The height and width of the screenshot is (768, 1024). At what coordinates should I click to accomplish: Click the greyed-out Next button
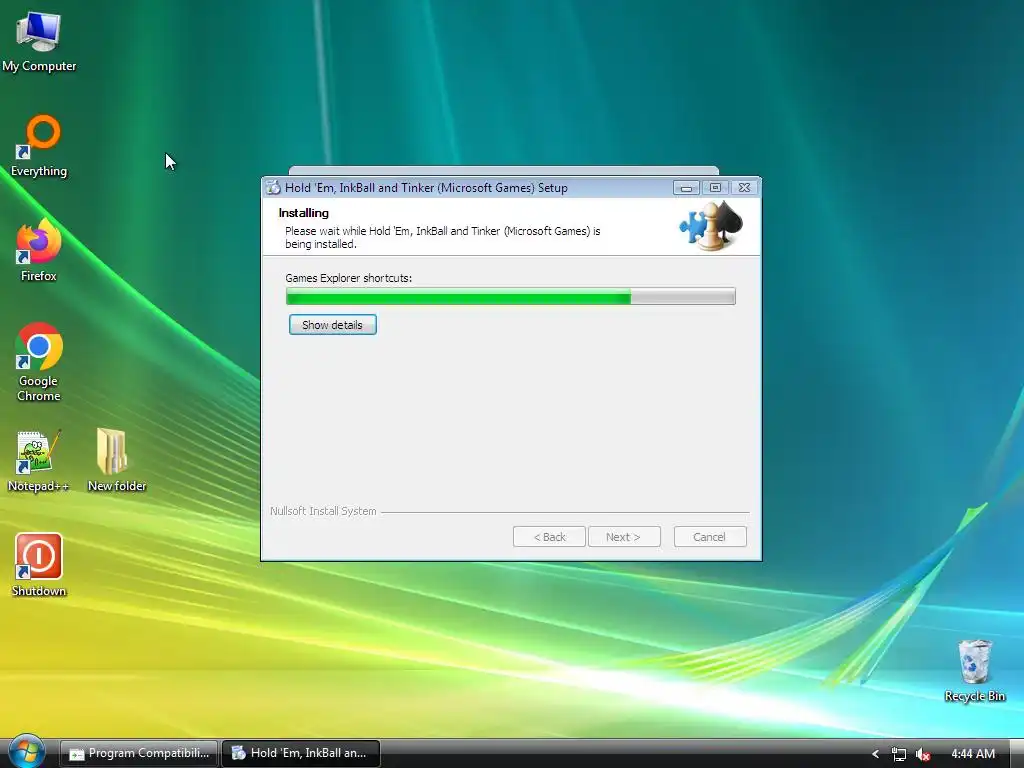(624, 537)
